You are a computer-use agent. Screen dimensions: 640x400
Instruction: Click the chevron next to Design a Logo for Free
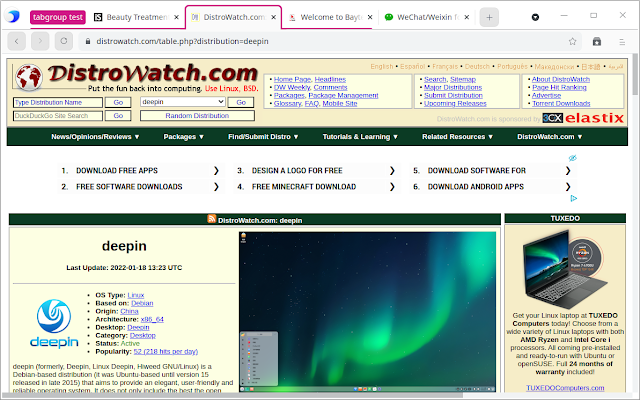(392, 171)
